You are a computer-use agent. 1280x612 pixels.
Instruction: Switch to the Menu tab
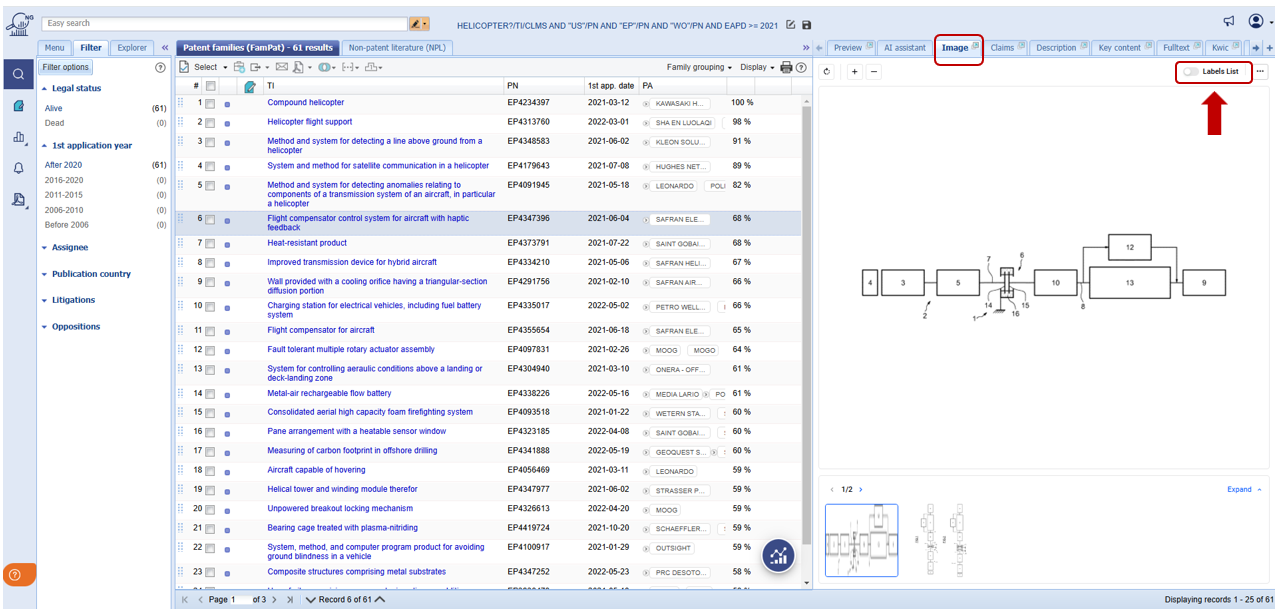(54, 47)
